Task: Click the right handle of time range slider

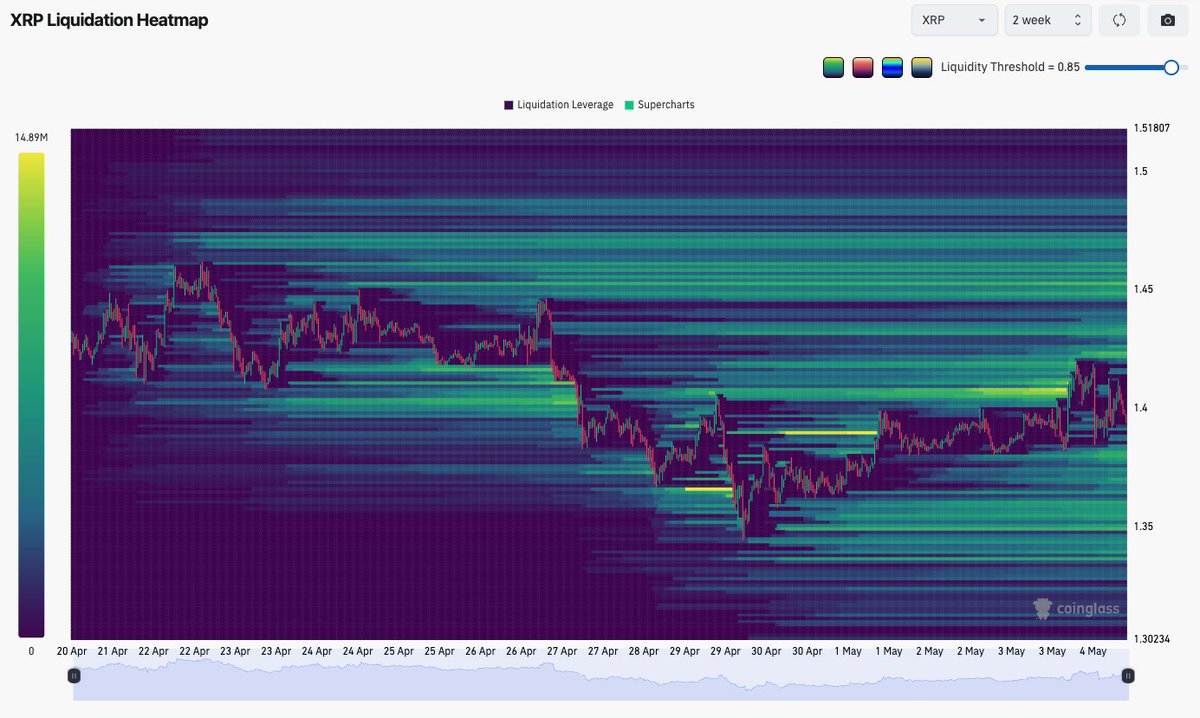Action: [x=1128, y=676]
